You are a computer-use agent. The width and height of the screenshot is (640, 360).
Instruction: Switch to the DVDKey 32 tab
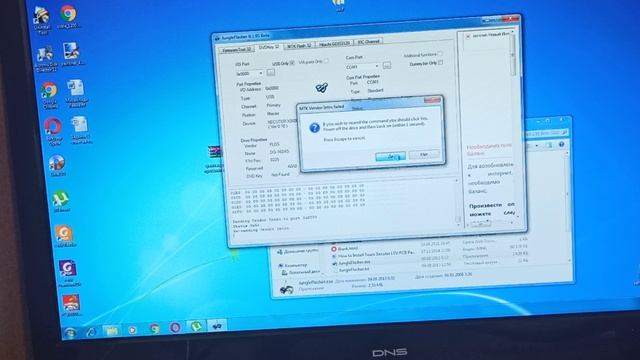pos(269,47)
